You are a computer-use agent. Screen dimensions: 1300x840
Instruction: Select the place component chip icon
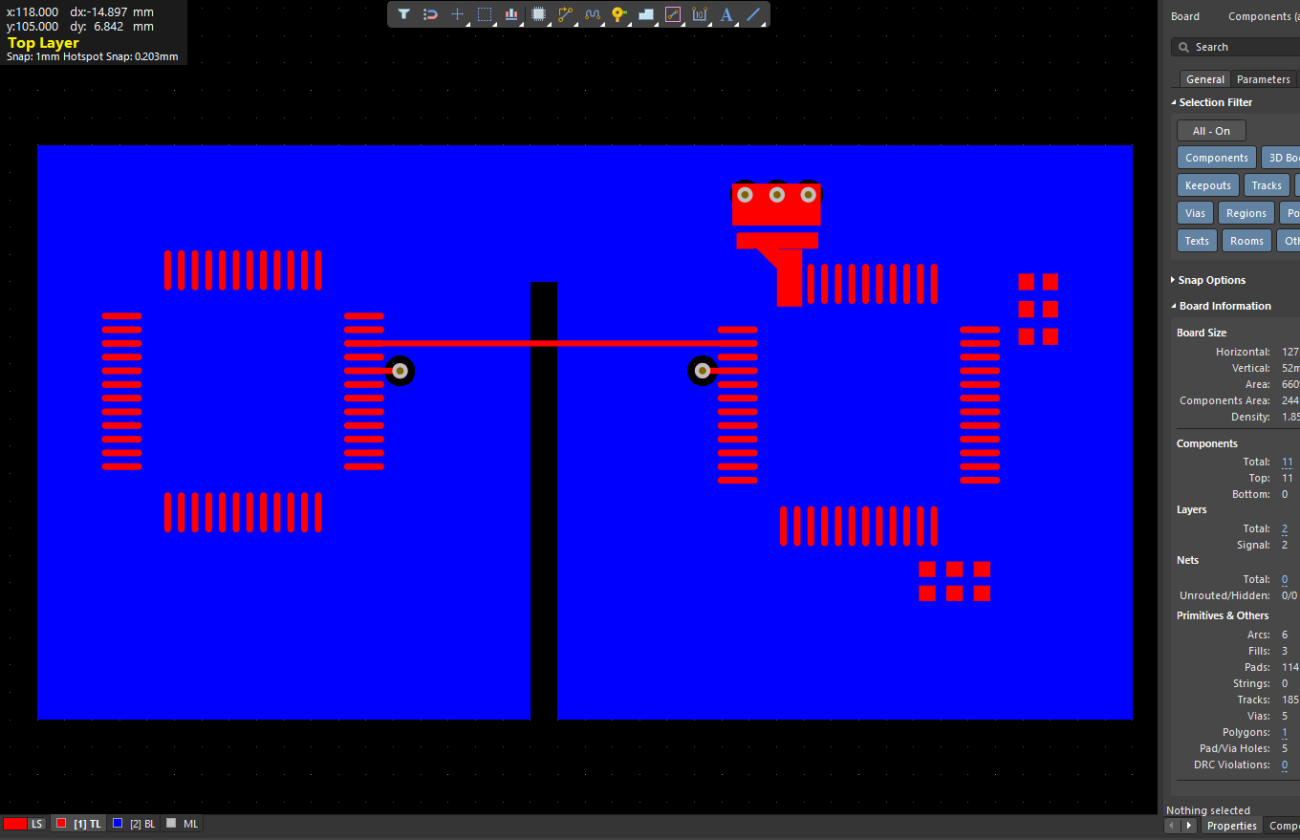(x=538, y=14)
